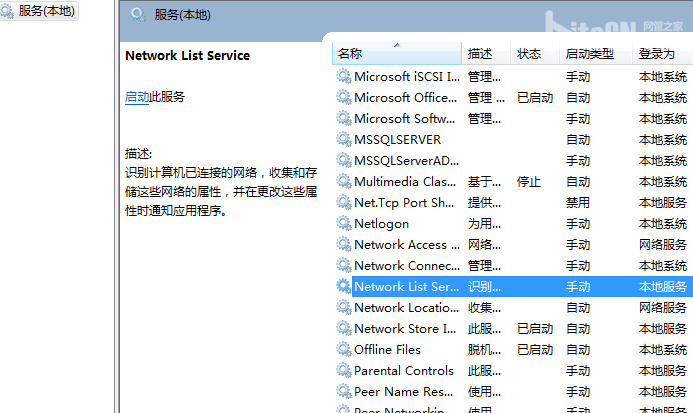Viewport: 693px width, 413px height.
Task: Select the Network Store Interface service row
Action: point(513,329)
